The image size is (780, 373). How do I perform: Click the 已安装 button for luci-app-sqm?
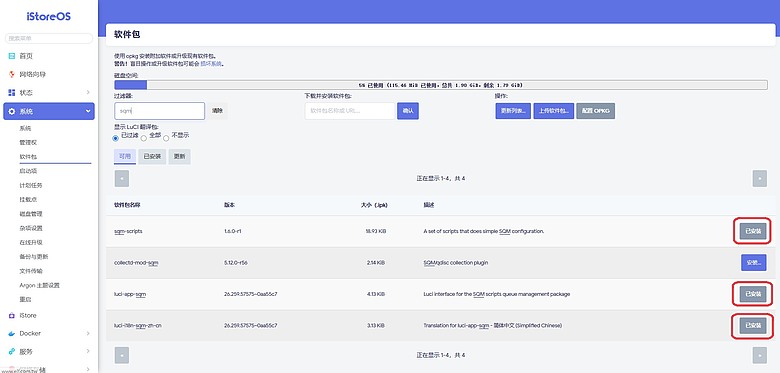pos(753,294)
